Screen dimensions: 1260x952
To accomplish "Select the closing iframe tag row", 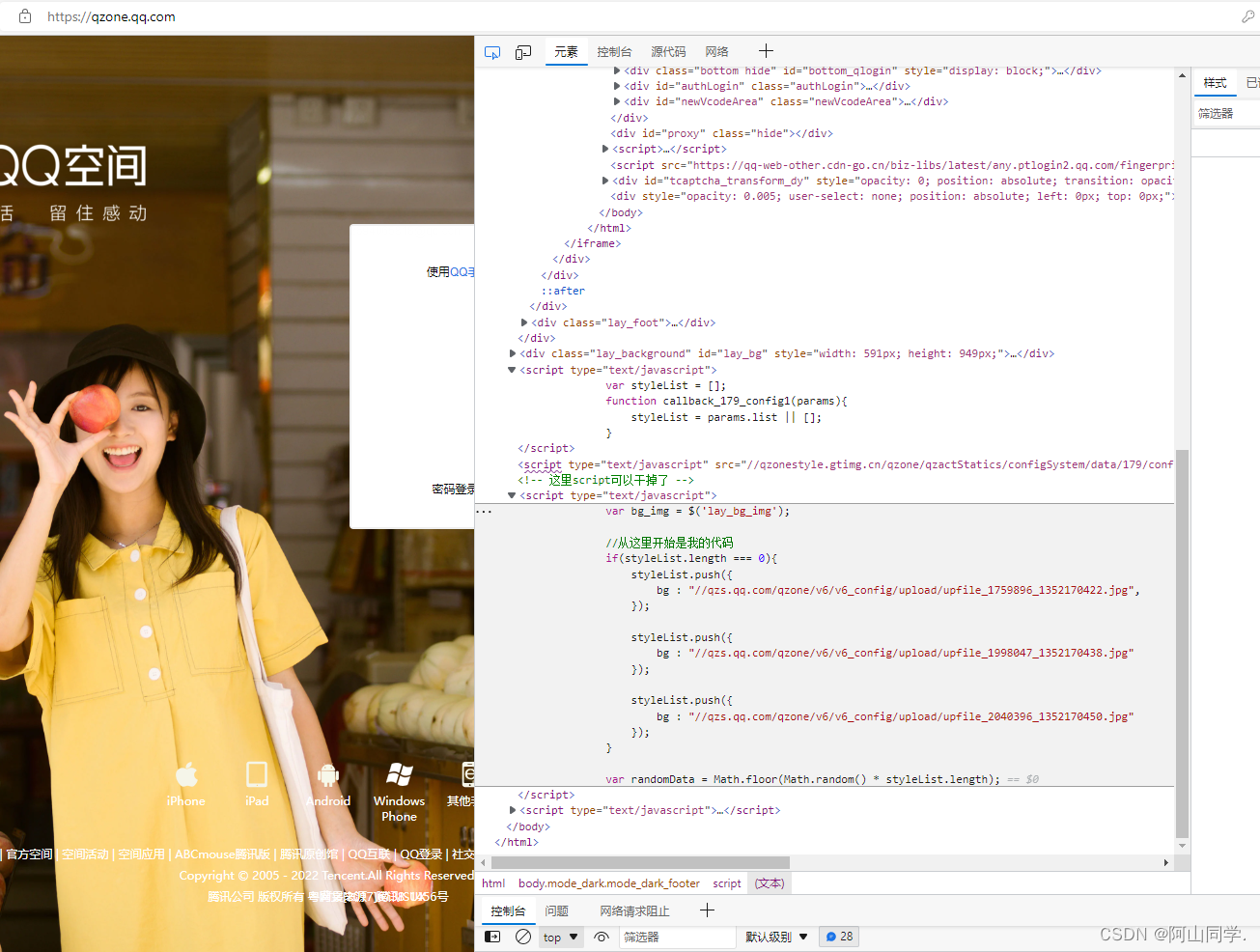I will (x=592, y=243).
